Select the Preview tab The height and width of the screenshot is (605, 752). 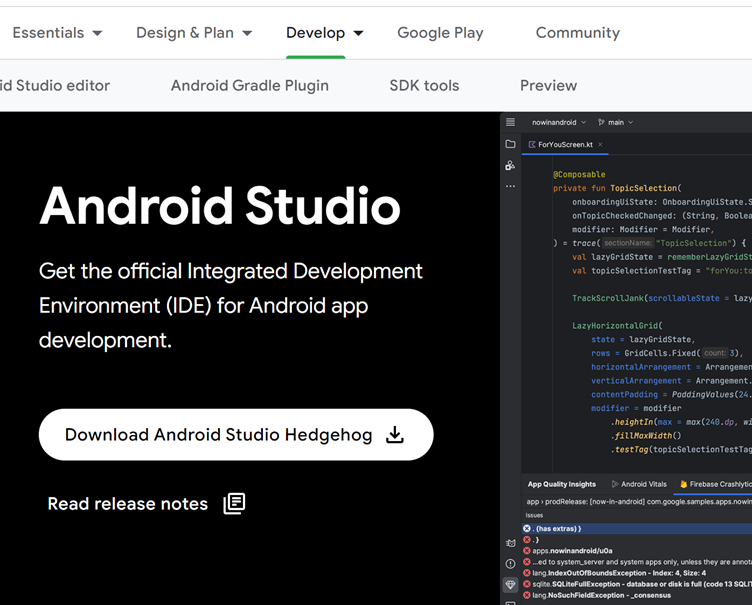[548, 85]
